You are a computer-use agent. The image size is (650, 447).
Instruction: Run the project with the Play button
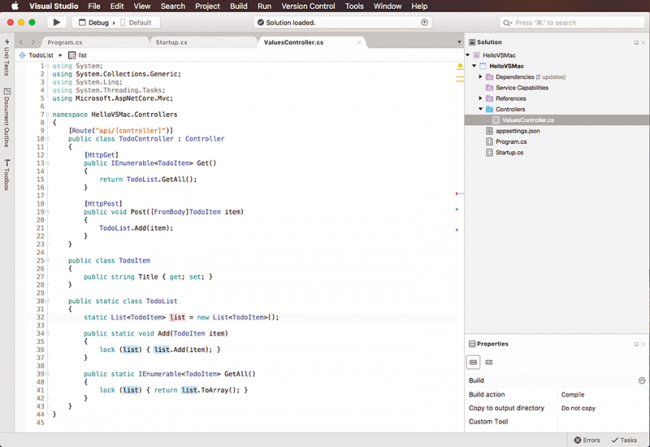coord(56,22)
